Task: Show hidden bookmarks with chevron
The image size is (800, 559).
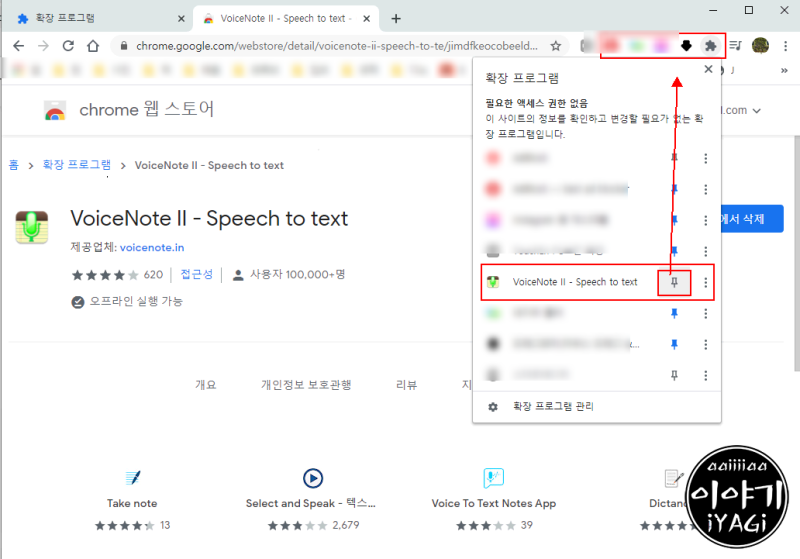Action: [784, 70]
